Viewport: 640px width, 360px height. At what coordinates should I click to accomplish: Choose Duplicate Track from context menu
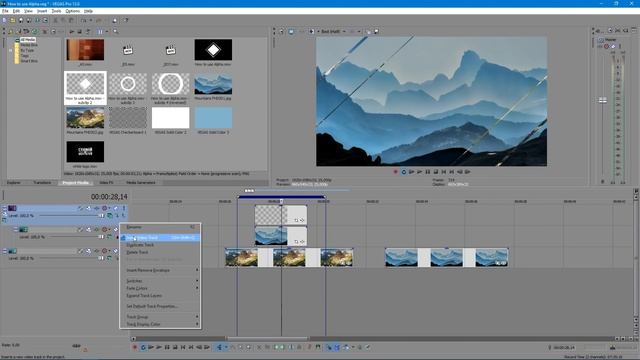[x=160, y=245]
